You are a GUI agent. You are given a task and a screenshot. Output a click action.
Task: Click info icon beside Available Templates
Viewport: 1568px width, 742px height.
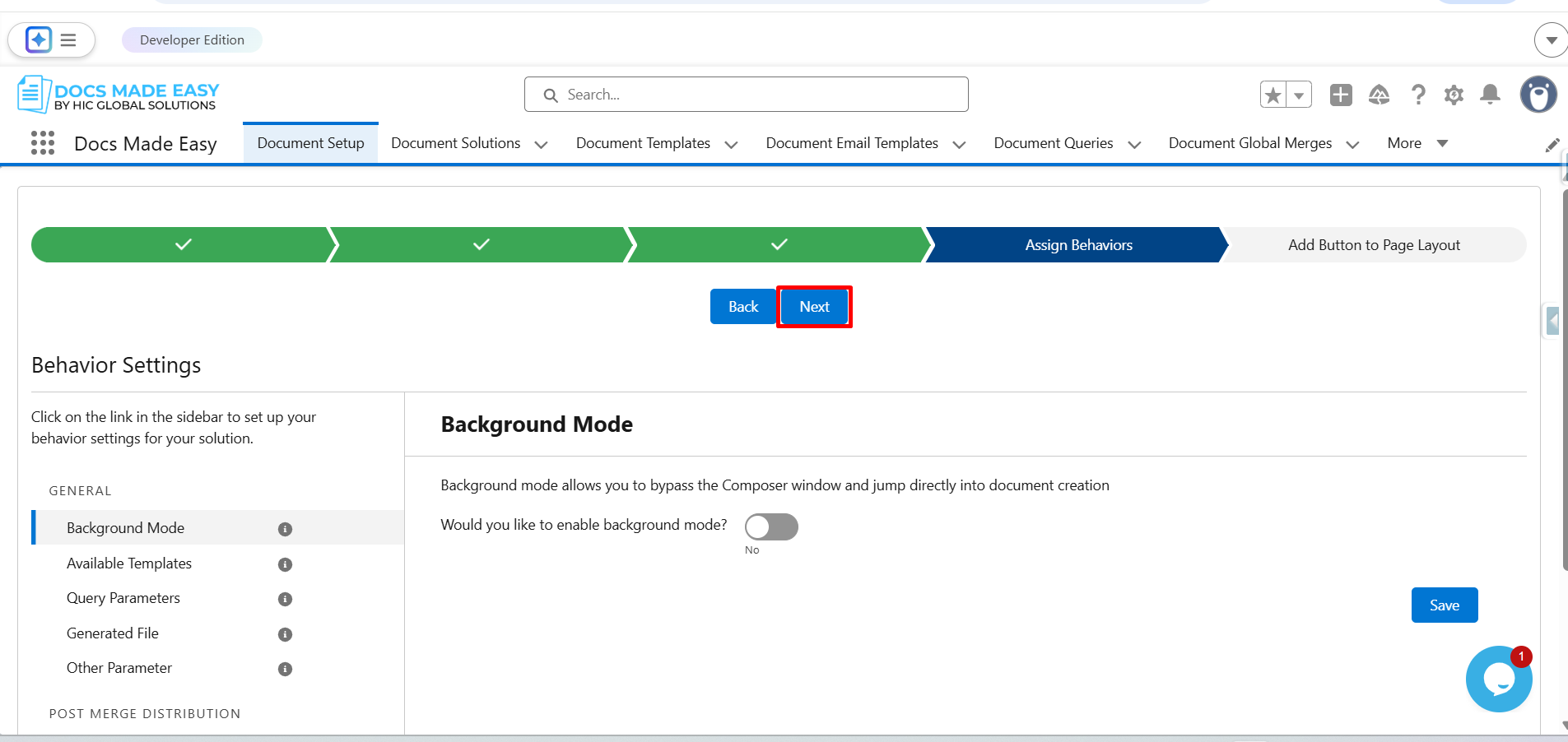tap(285, 564)
